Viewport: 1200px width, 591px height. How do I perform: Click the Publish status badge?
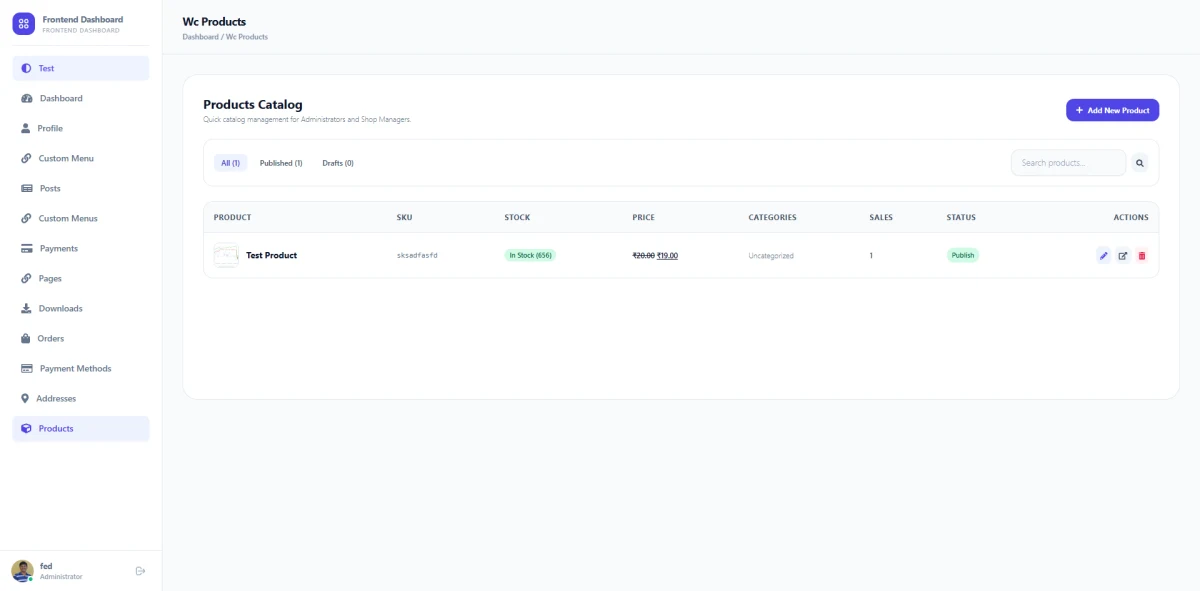pos(963,255)
